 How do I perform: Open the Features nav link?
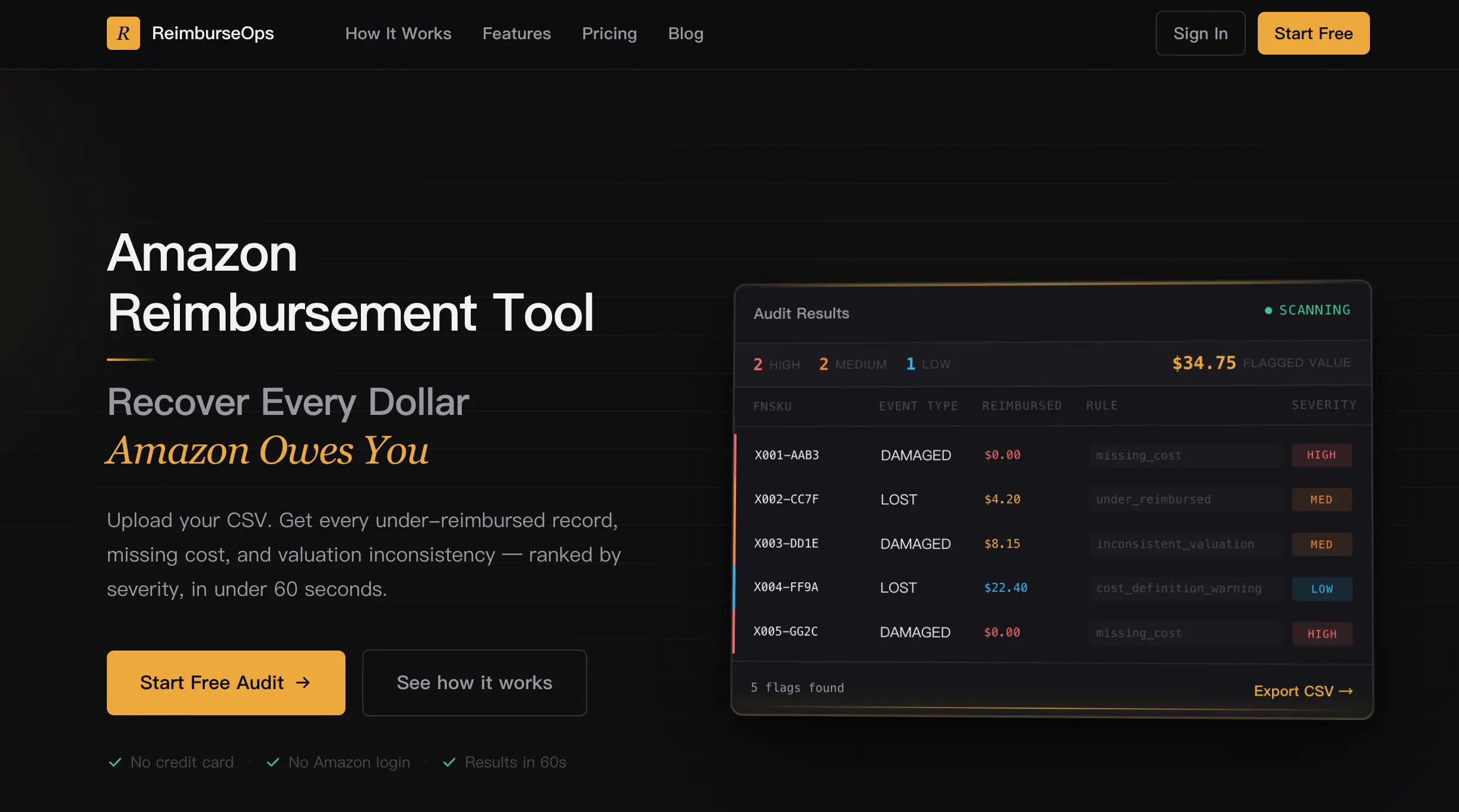pyautogui.click(x=516, y=33)
